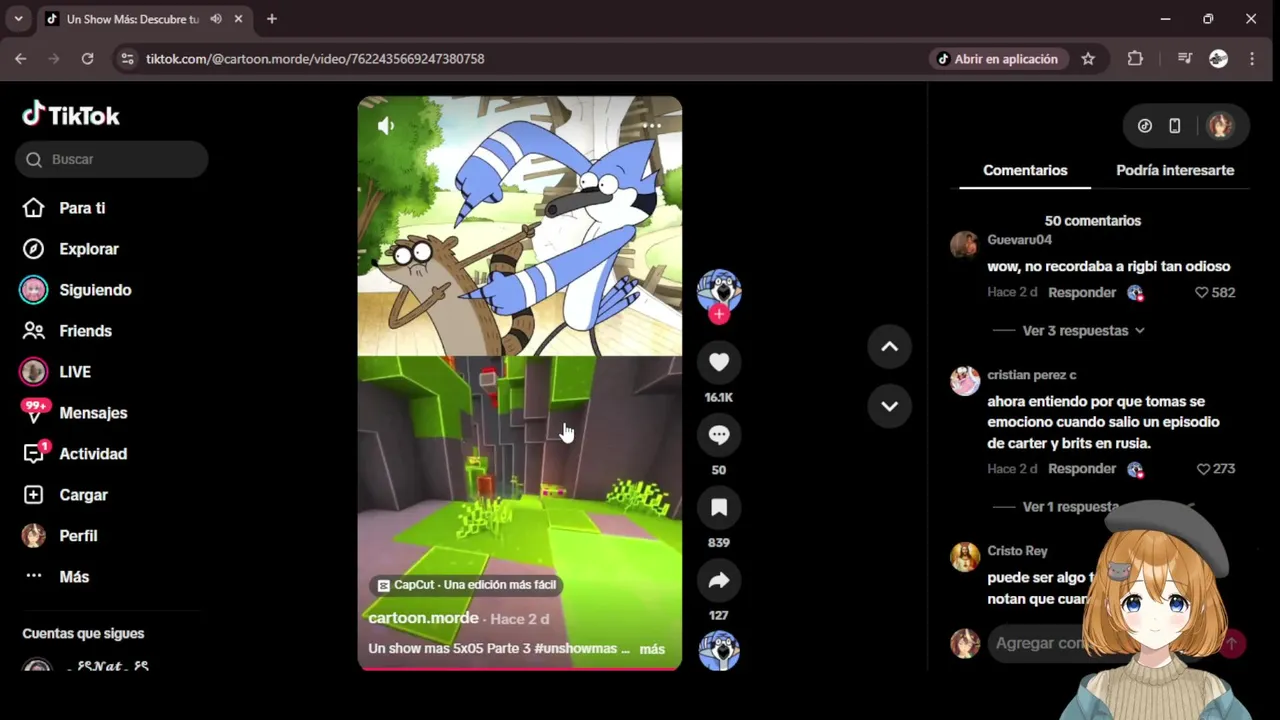
Task: Switch to the Podría interesarte tab
Action: [x=1175, y=170]
